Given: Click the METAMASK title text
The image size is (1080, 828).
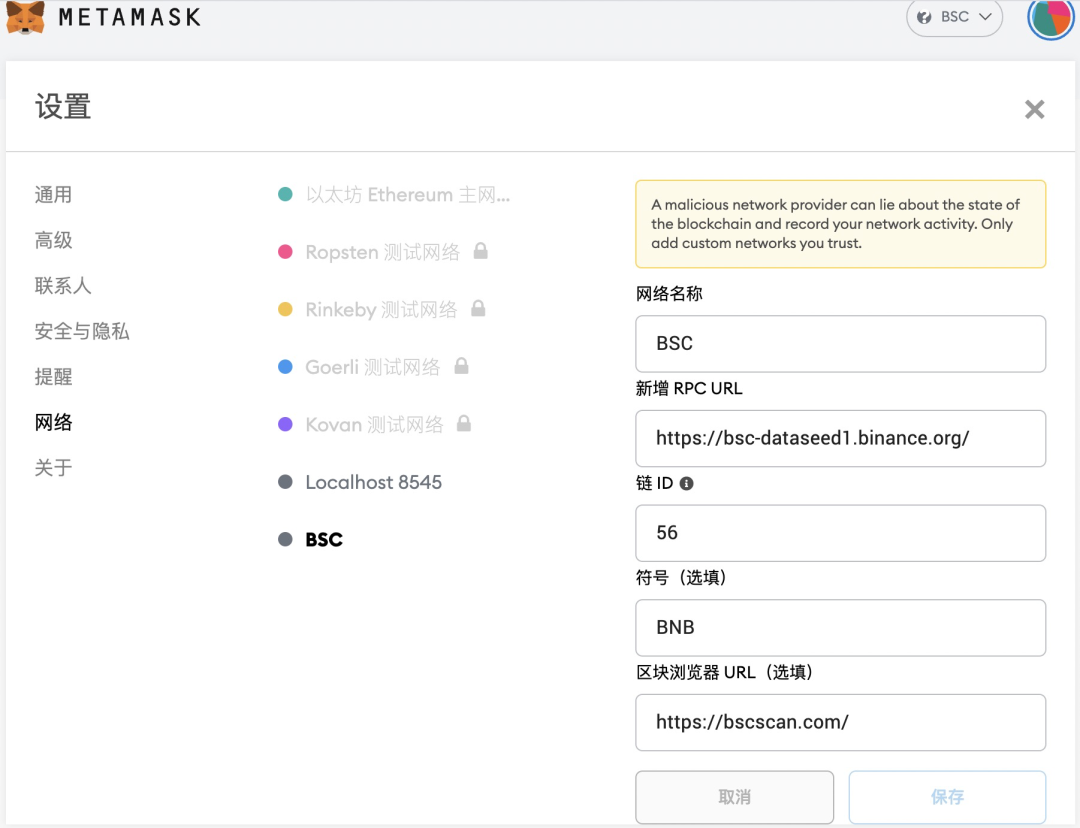Looking at the screenshot, I should tap(130, 17).
